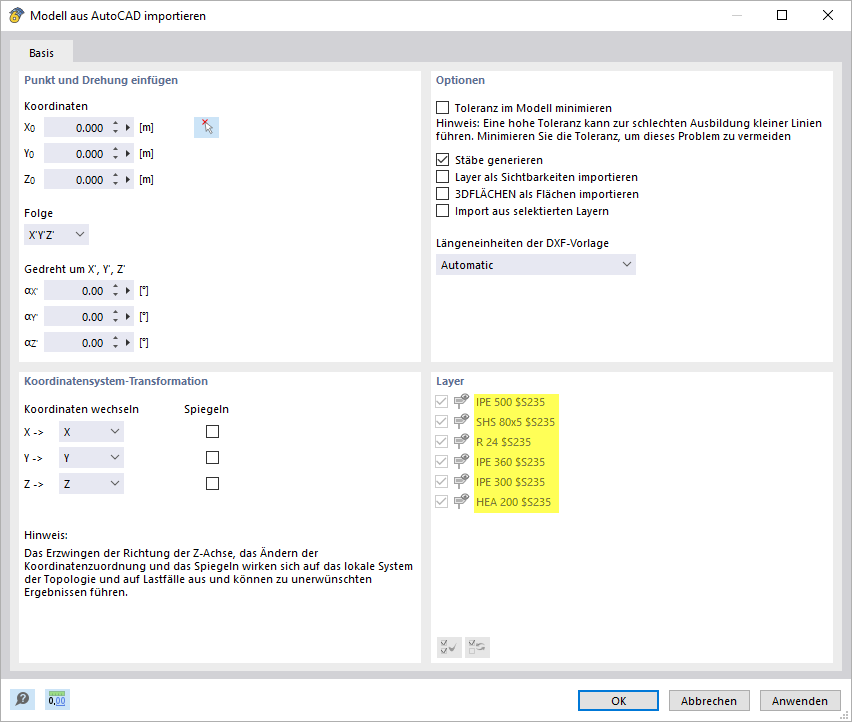This screenshot has width=852, height=722.
Task: Select the HEA 200 SS235 layer name
Action: pos(513,502)
